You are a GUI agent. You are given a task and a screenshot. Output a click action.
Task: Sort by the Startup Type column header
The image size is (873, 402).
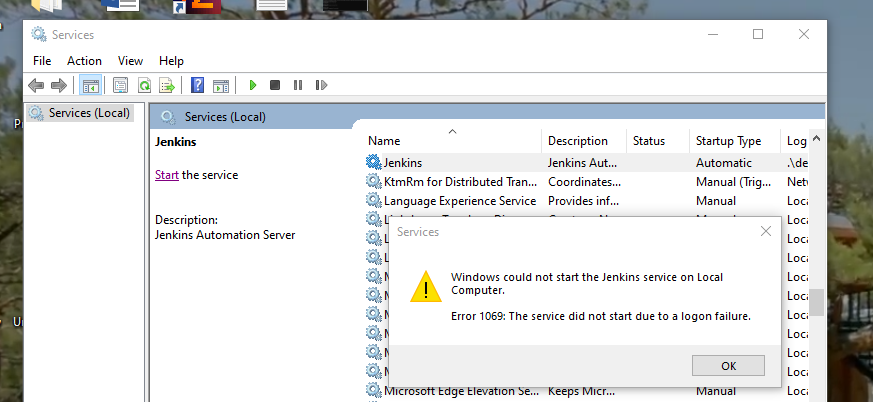point(735,141)
